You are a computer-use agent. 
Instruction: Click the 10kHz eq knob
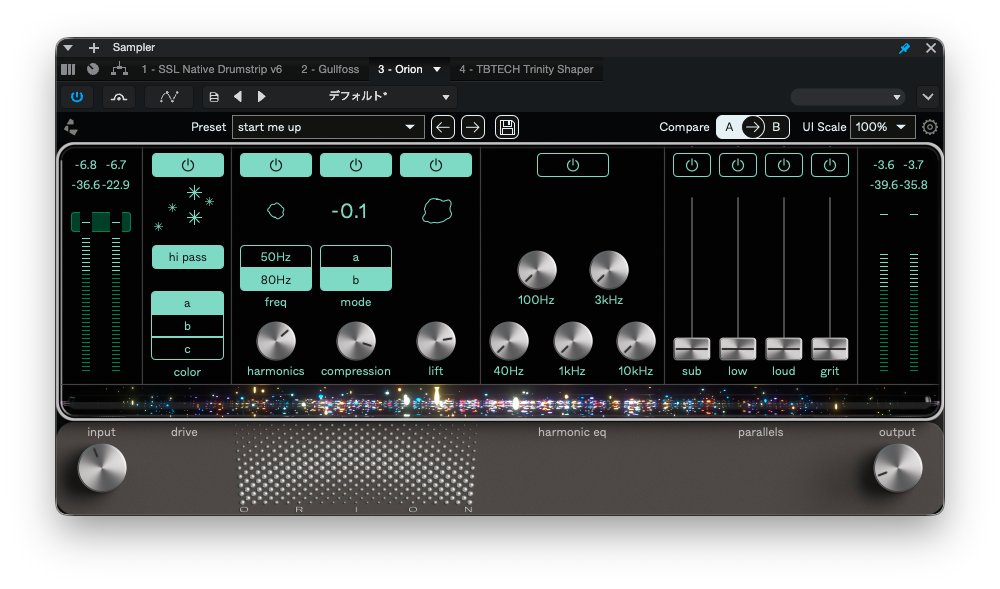636,341
